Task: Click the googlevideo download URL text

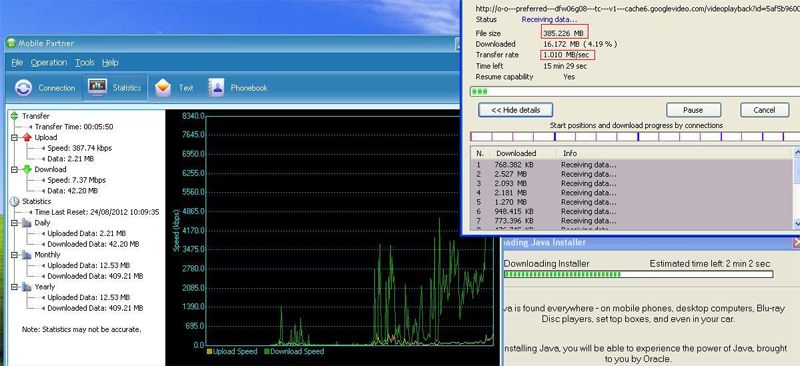Action: [x=638, y=9]
